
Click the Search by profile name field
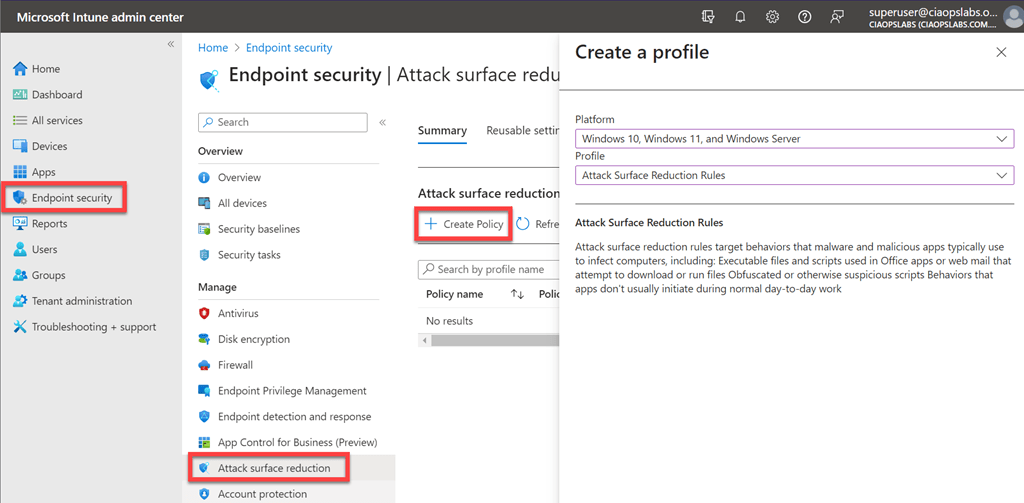tap(488, 269)
